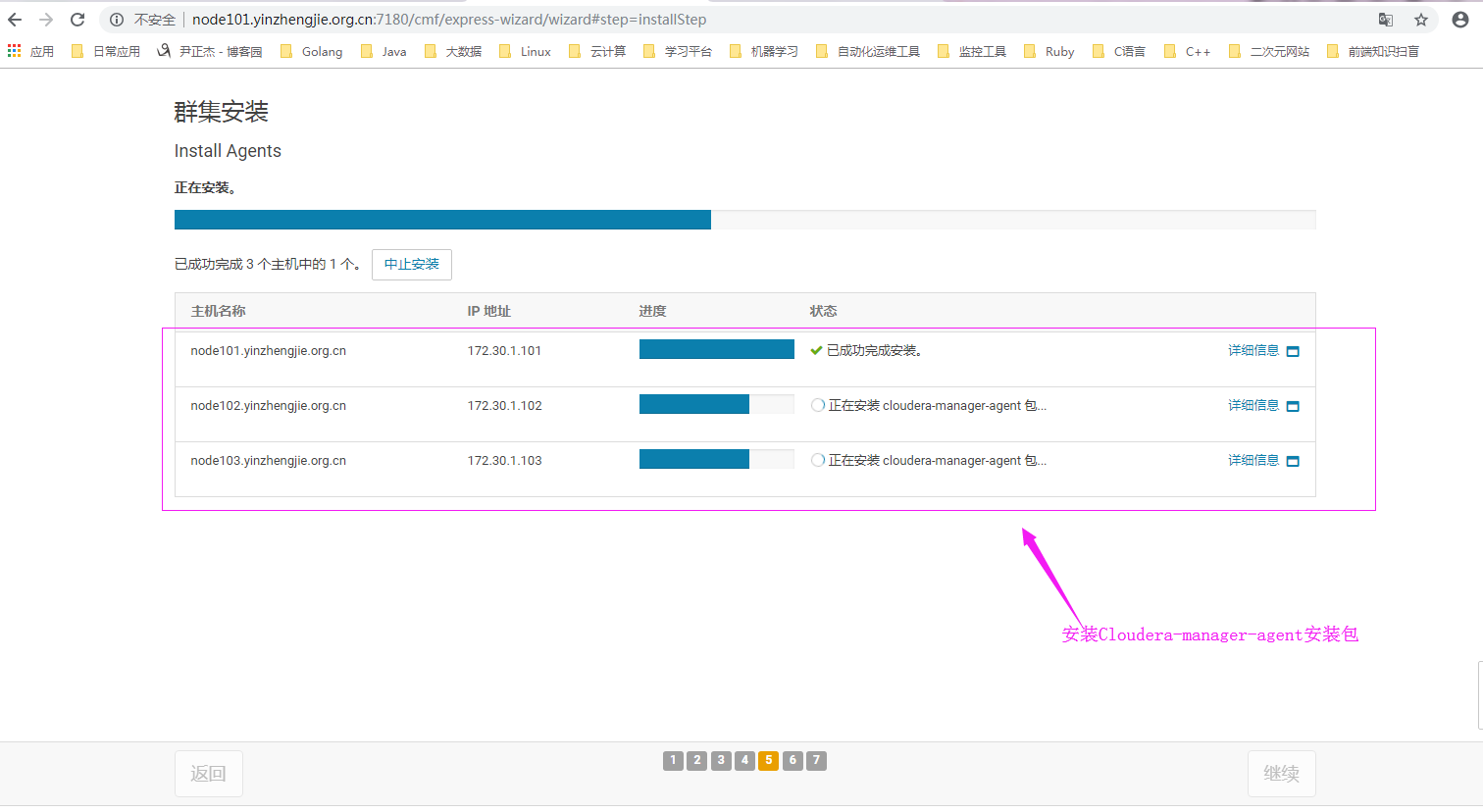
Task: Click the 继续 continue button
Action: pos(1281,774)
